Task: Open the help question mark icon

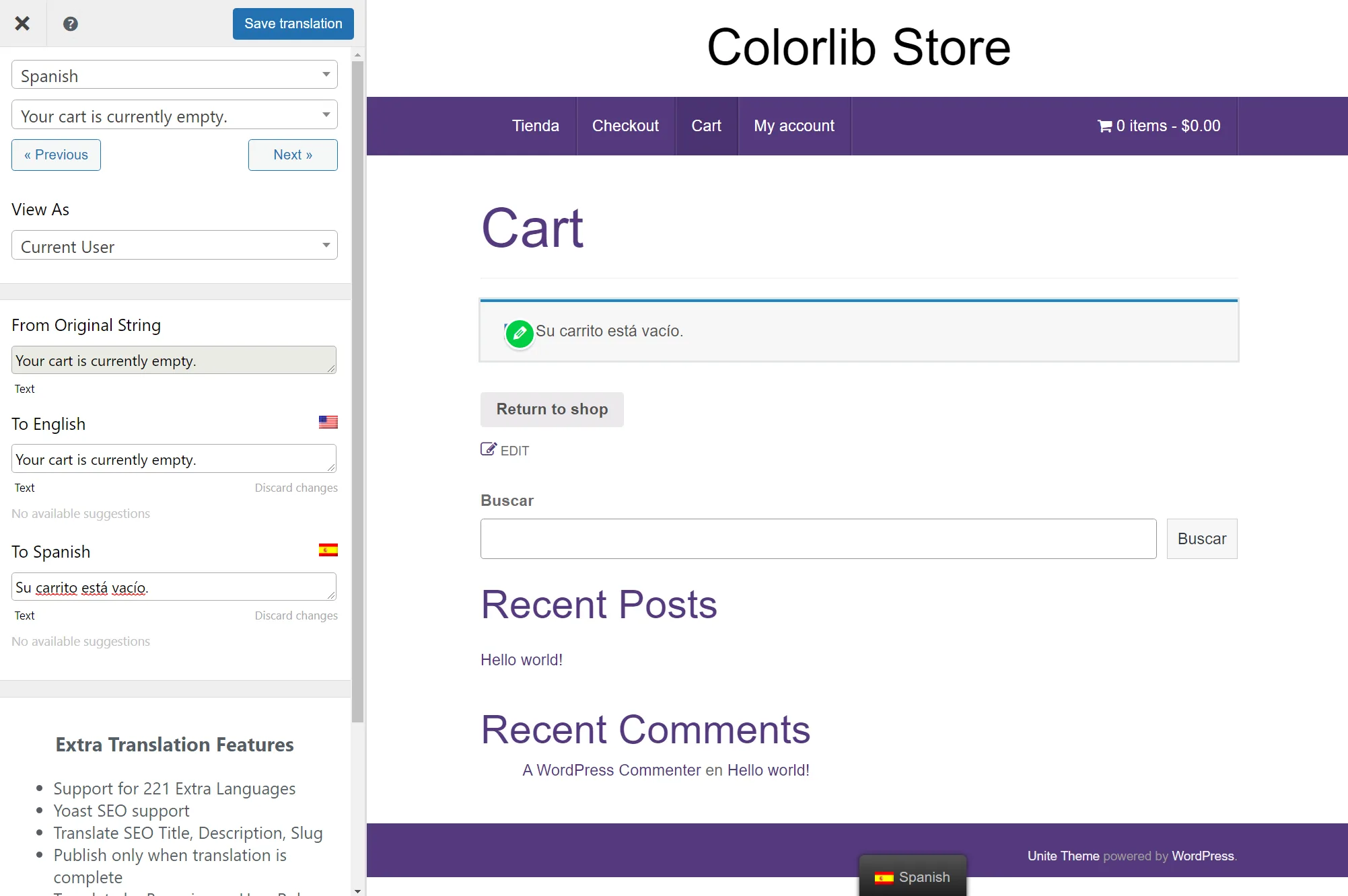Action: pos(71,24)
